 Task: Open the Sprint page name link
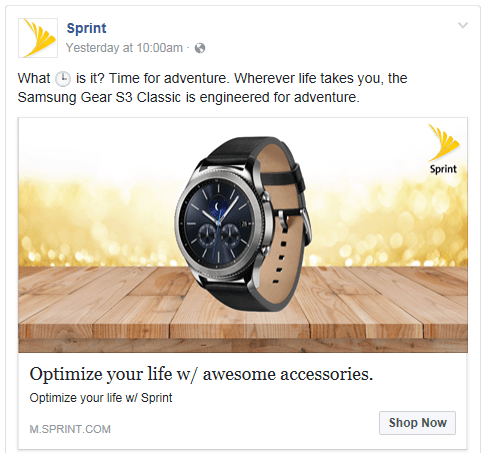click(x=86, y=28)
